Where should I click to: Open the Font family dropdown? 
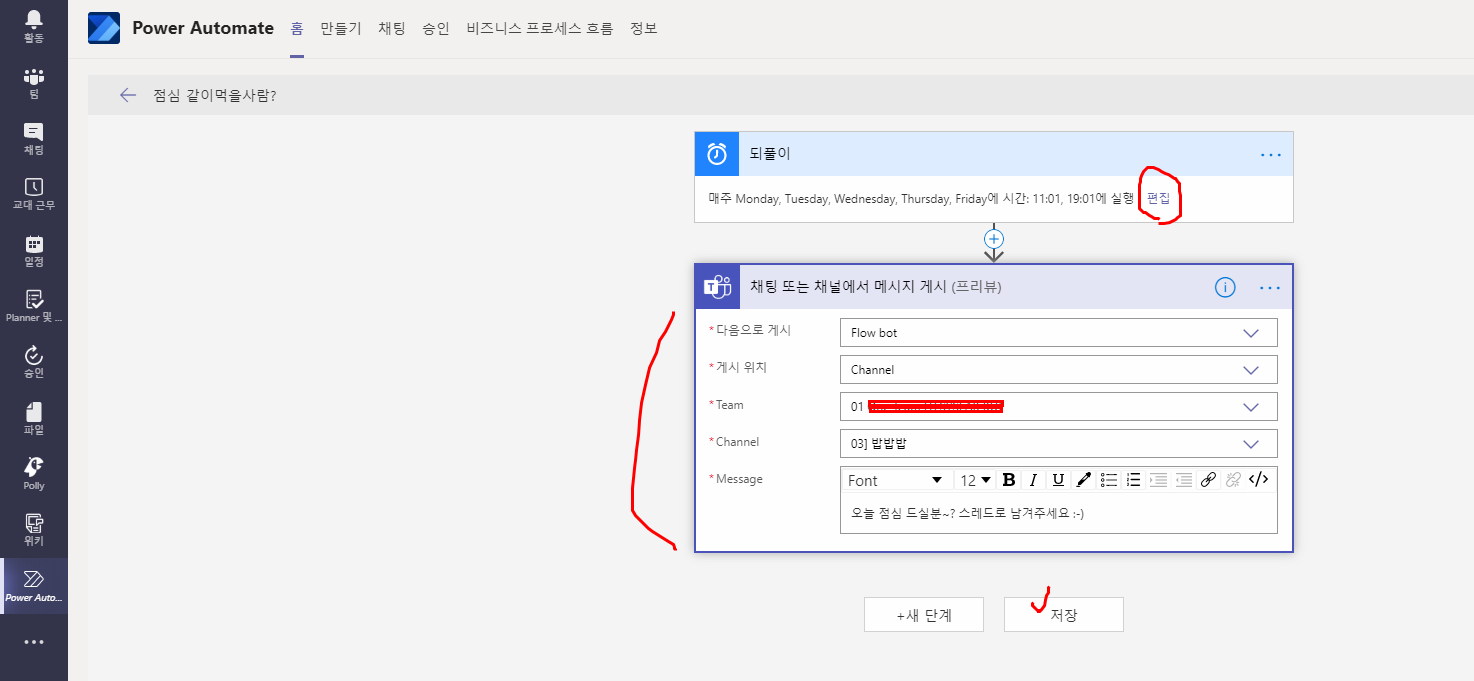click(895, 480)
